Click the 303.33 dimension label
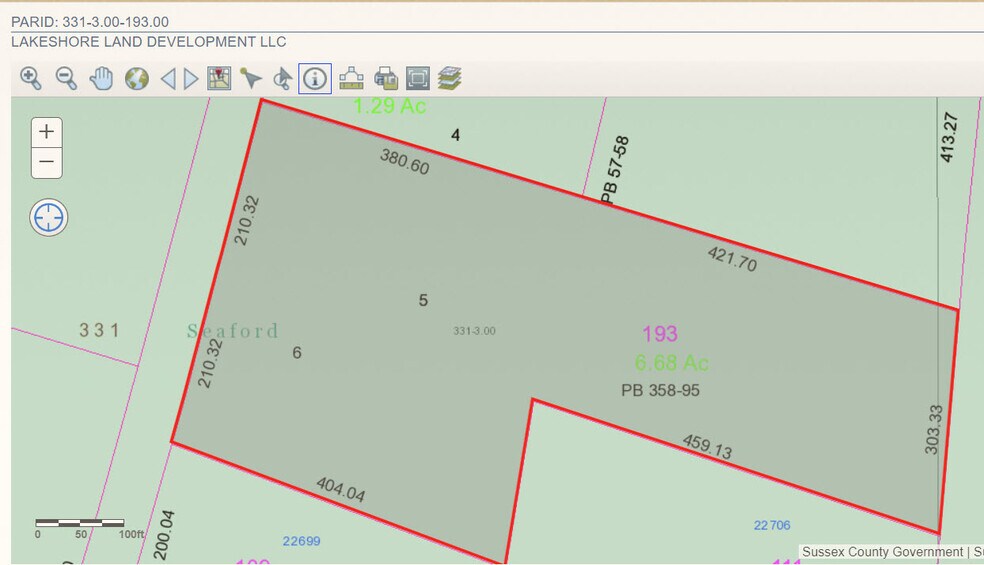This screenshot has height=565, width=984. (x=933, y=429)
